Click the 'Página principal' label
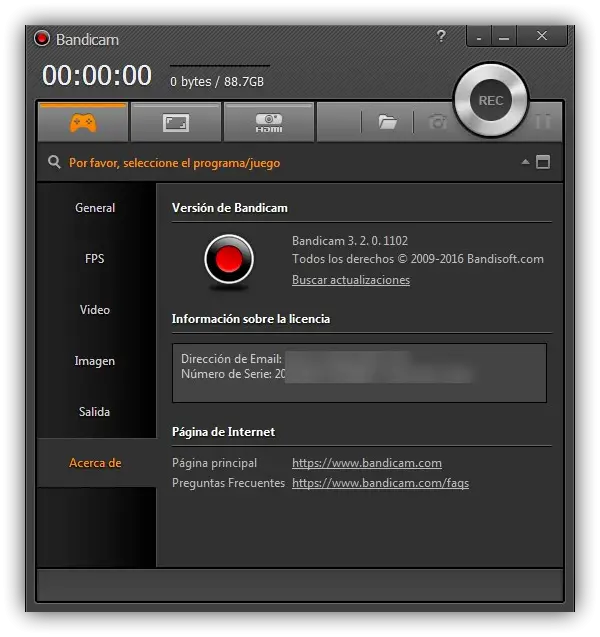The width and height of the screenshot is (600, 637). tap(214, 463)
